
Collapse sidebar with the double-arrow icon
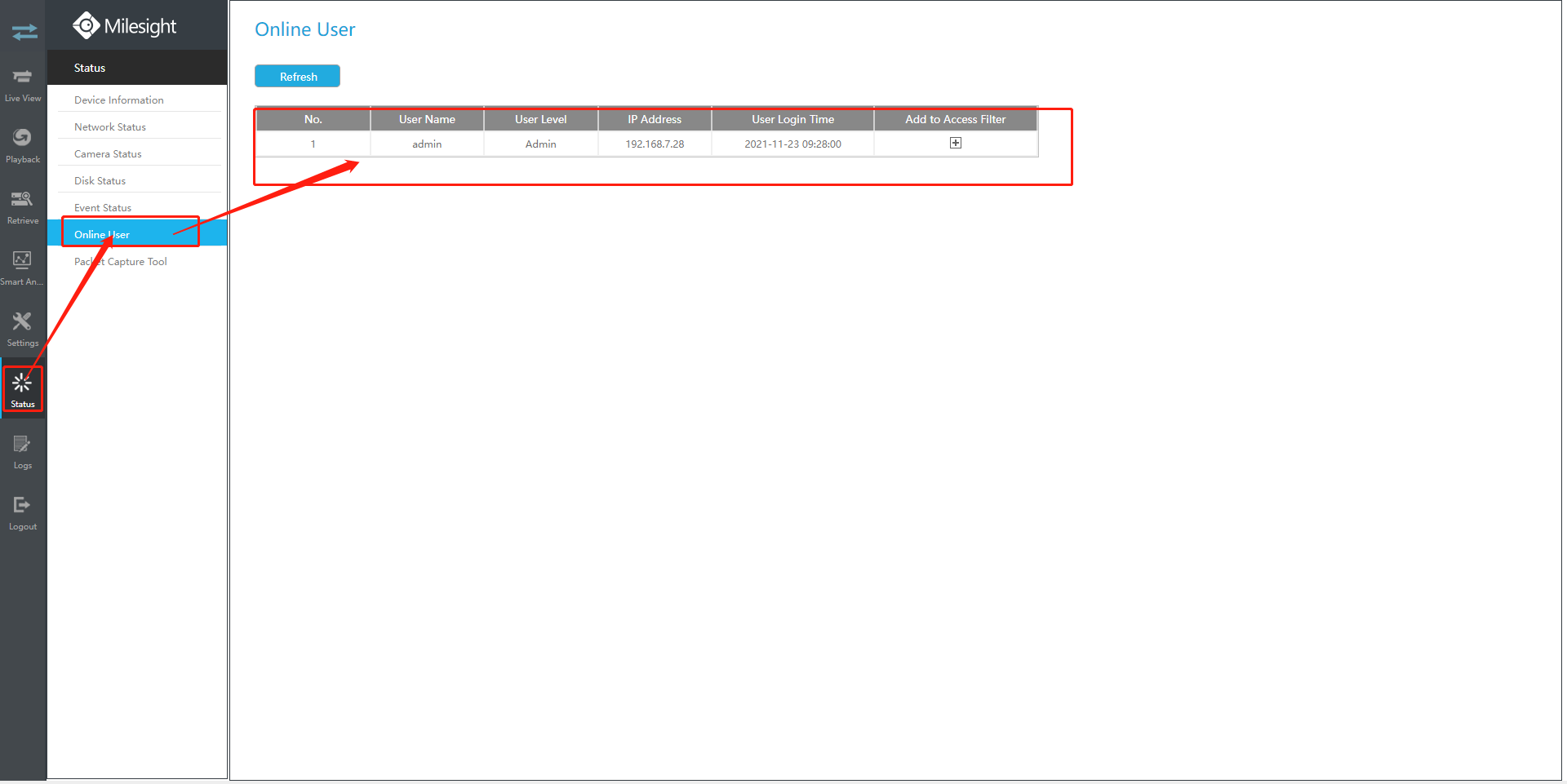(x=24, y=32)
